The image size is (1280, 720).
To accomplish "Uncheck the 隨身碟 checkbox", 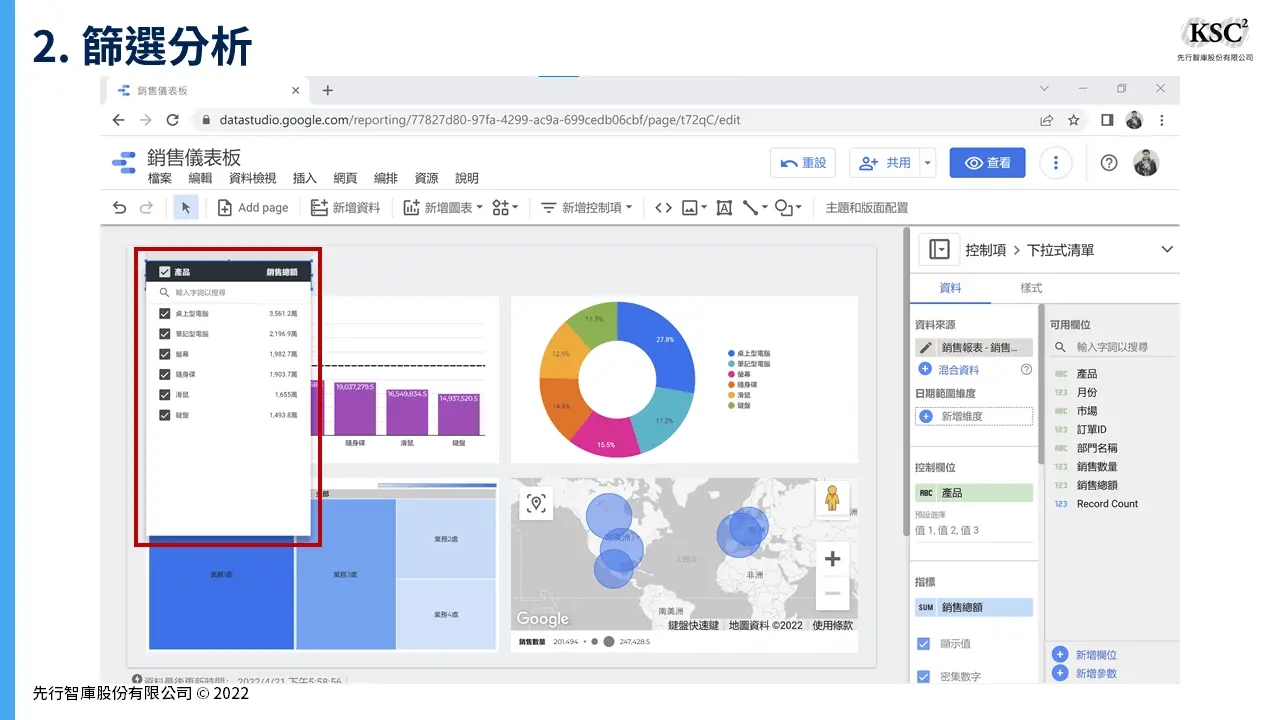I will [165, 374].
